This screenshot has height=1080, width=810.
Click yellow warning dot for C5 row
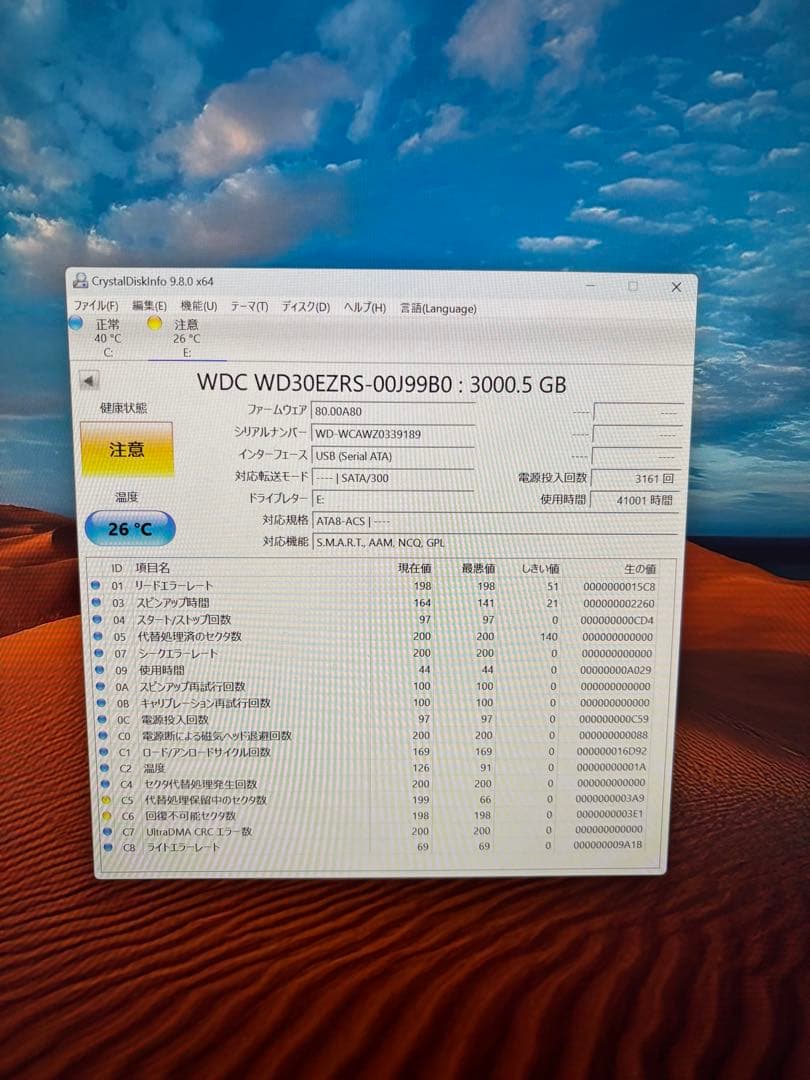[x=105, y=800]
